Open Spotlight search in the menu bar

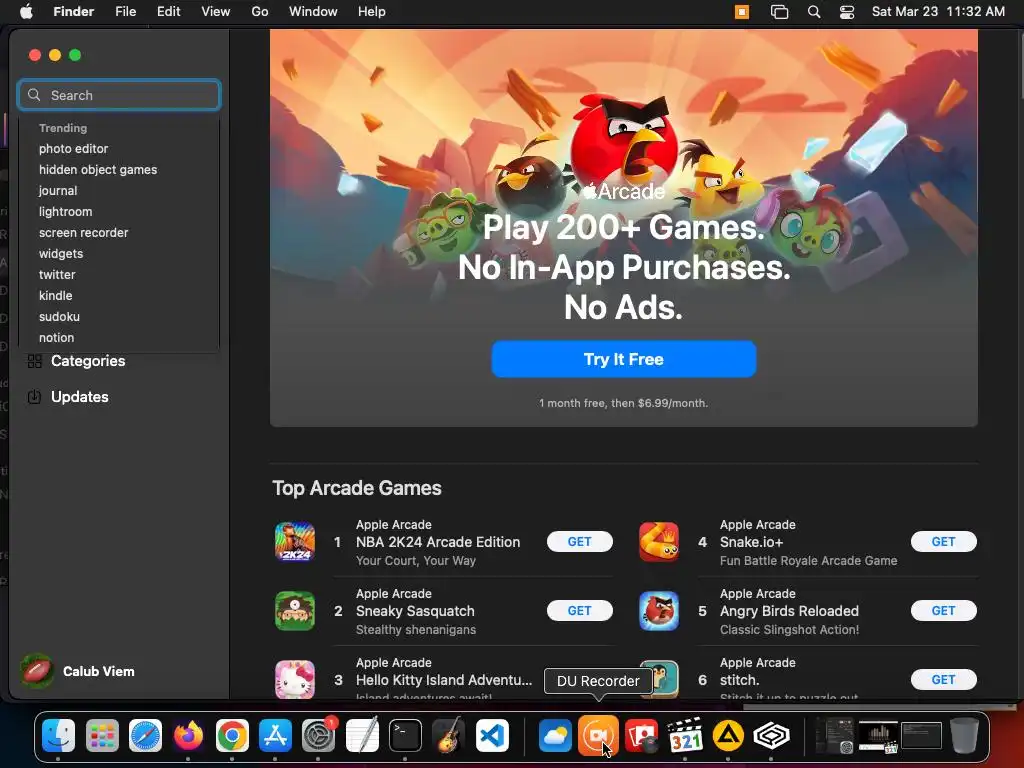(814, 12)
